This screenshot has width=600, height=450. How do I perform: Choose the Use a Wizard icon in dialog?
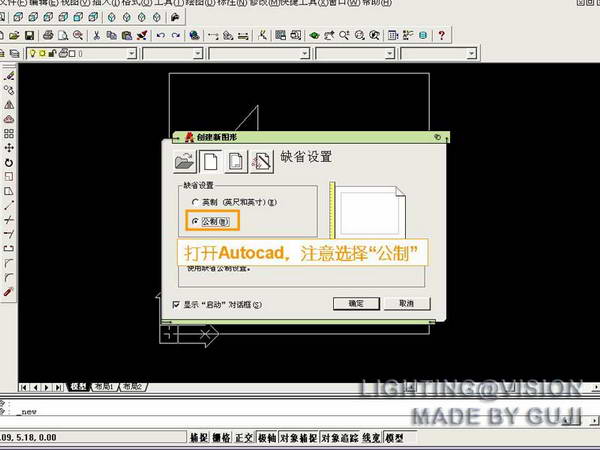262,161
